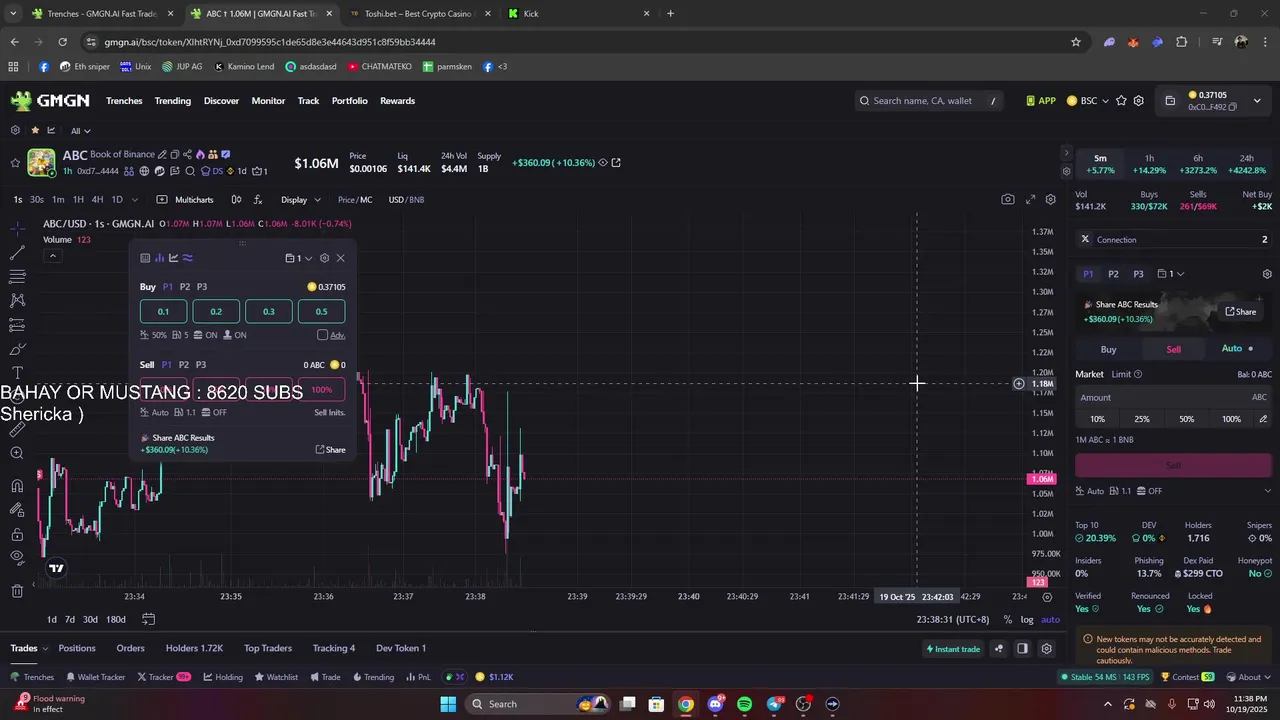This screenshot has height=720, width=1280.
Task: Select the text annotation tool
Action: pyautogui.click(x=17, y=373)
